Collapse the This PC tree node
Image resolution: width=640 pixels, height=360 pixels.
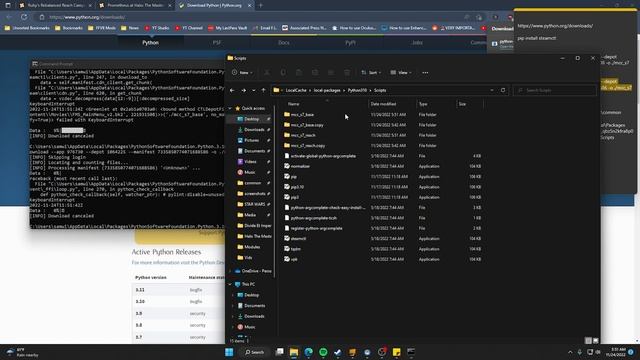point(230,284)
